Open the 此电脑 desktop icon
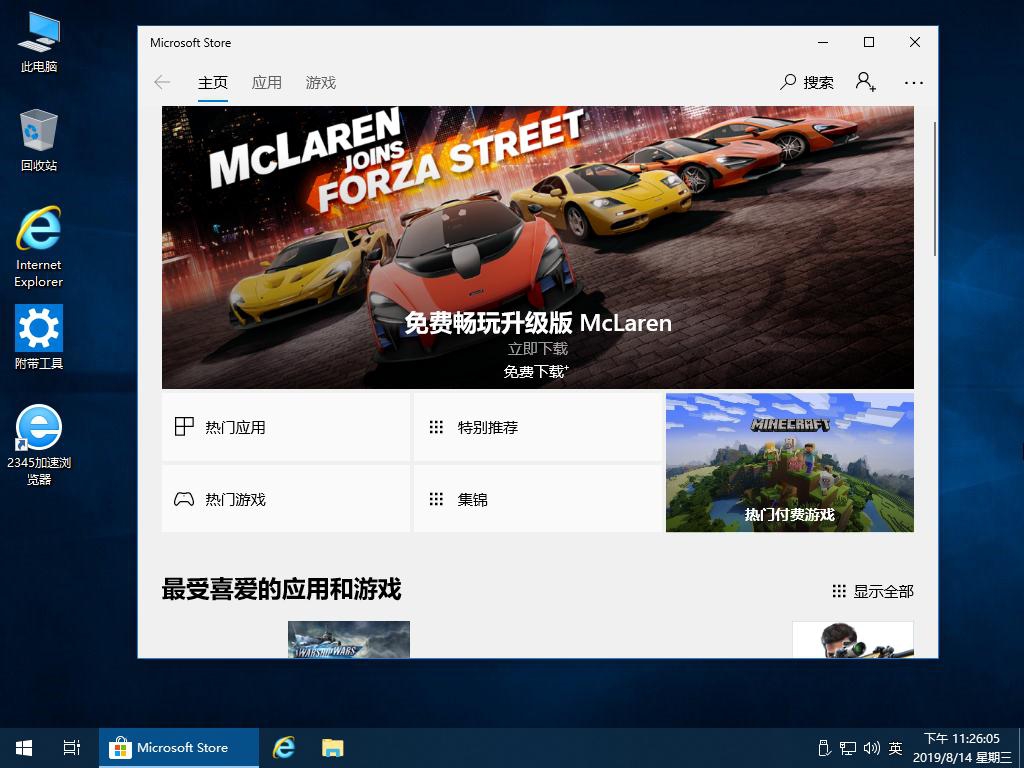1024x768 pixels. tap(39, 42)
